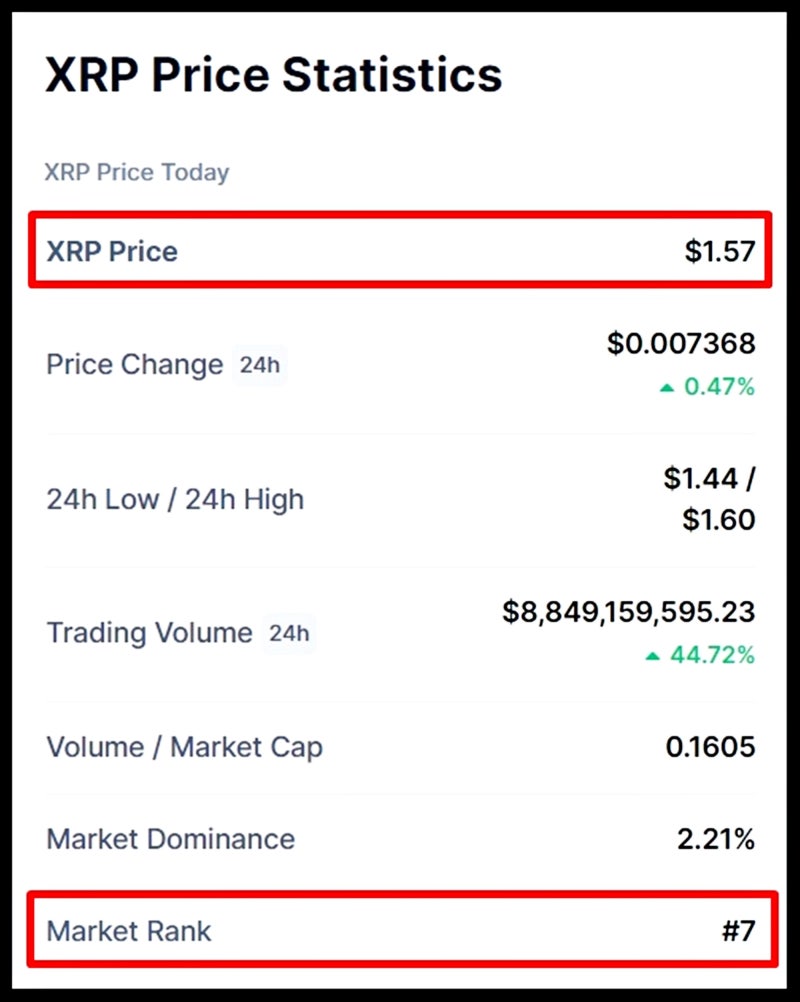Select the 24h badge next to Price Change
The image size is (800, 1002).
coord(259,365)
